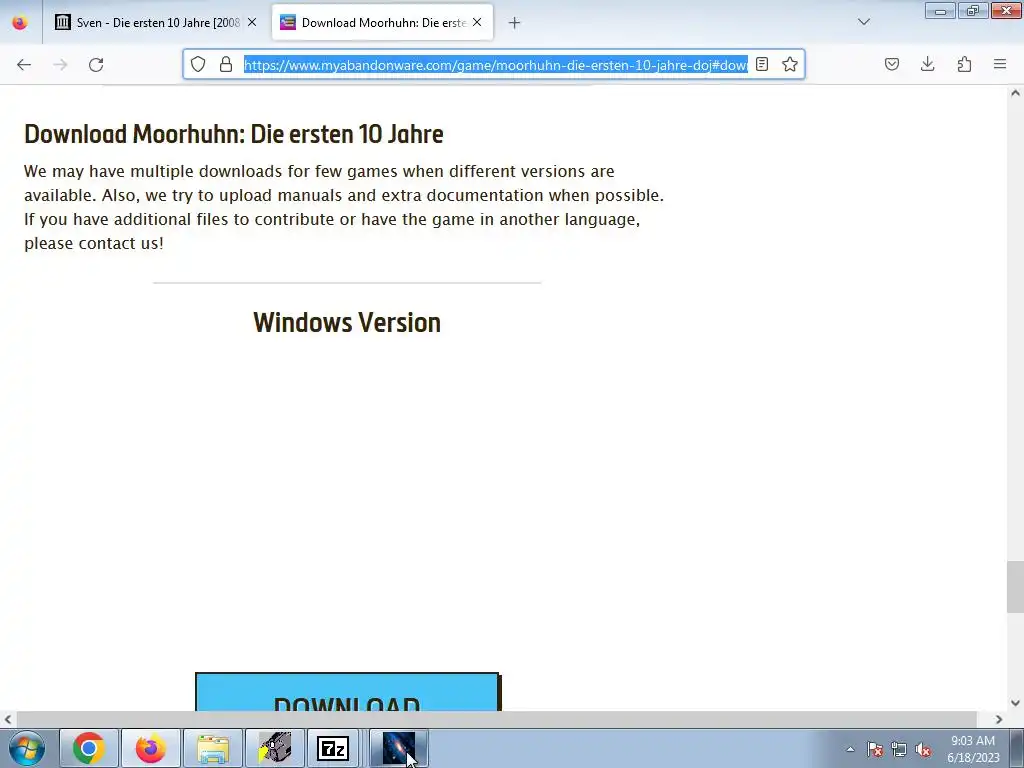Open Firefox View pinned icon
The height and width of the screenshot is (768, 1024).
tap(20, 22)
